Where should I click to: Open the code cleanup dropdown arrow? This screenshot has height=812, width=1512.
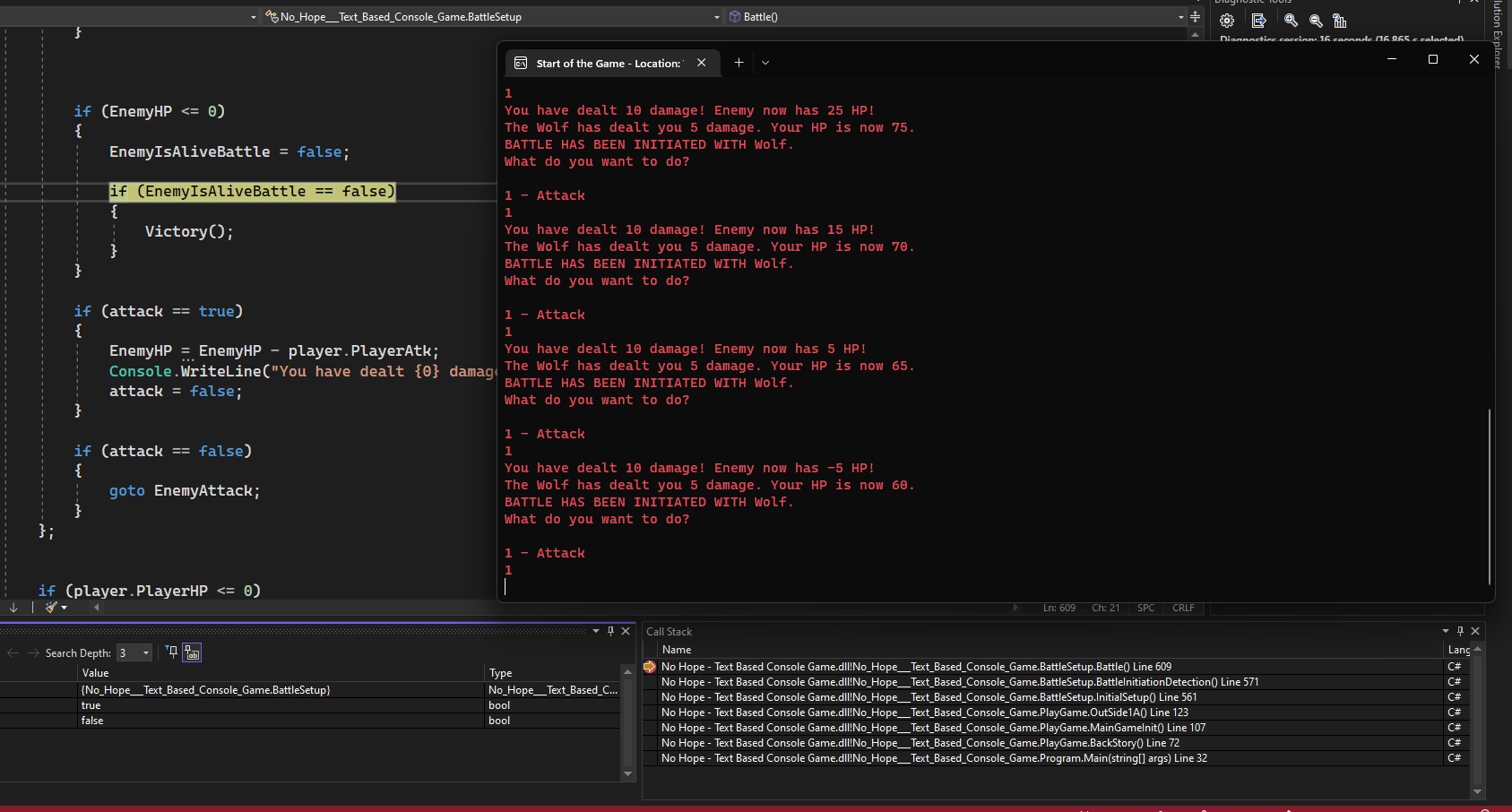point(65,608)
